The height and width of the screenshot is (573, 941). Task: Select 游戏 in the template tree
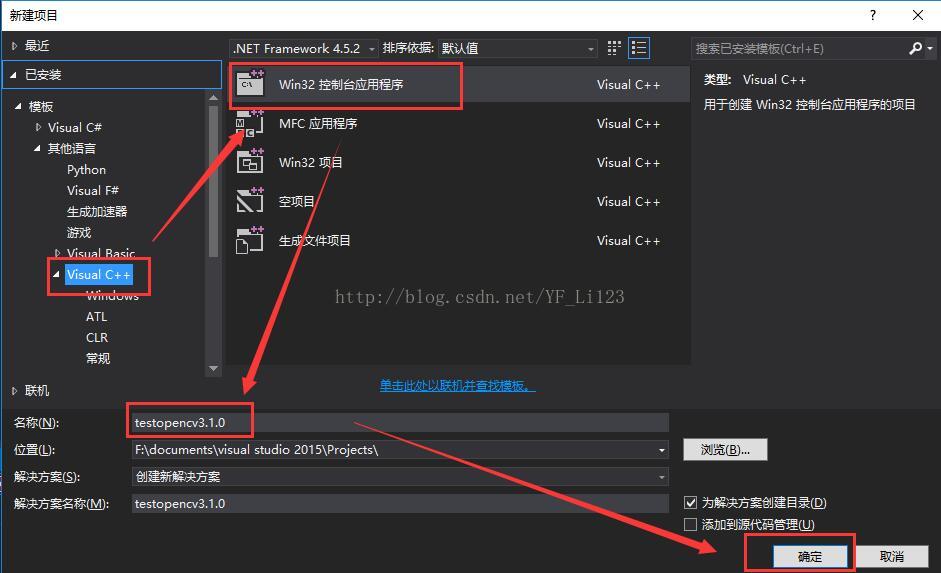click(79, 233)
